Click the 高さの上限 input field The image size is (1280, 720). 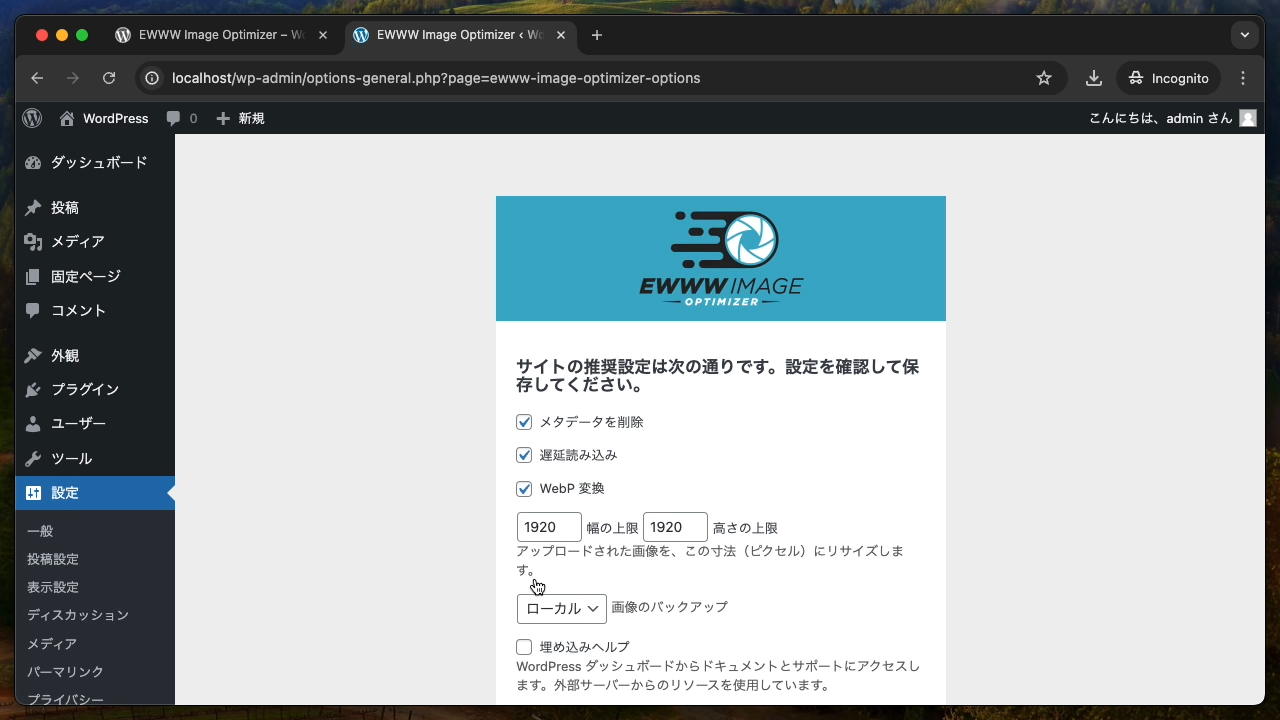click(675, 527)
